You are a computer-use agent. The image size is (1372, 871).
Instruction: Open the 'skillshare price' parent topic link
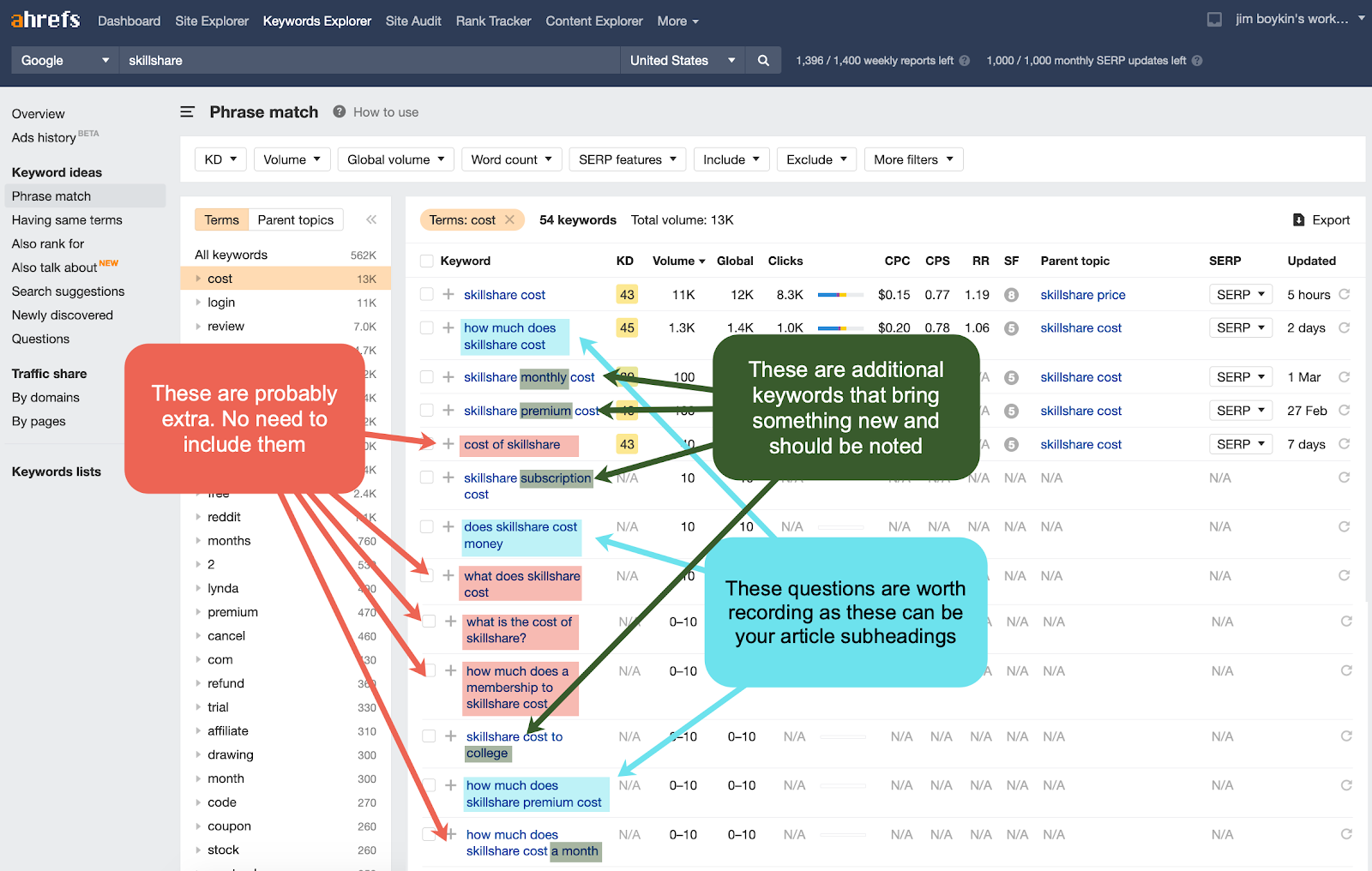(x=1083, y=294)
